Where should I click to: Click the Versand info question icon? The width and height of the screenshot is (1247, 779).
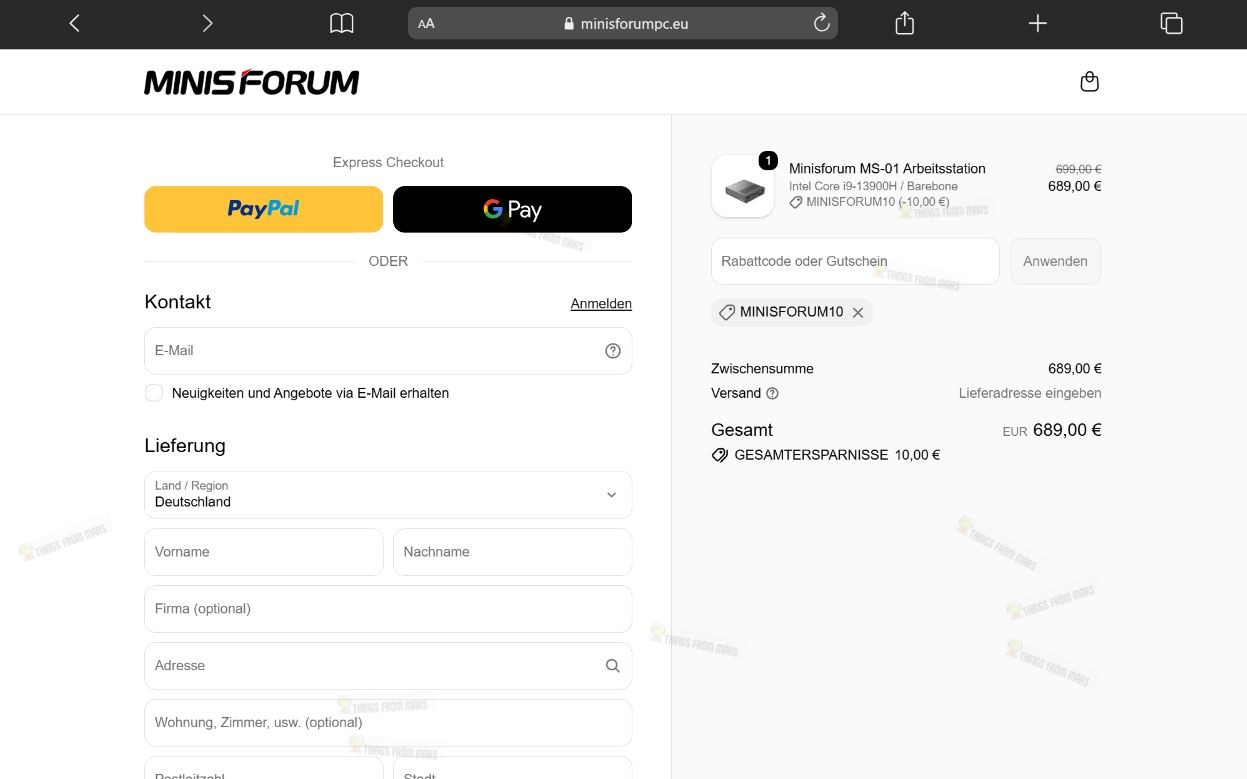[772, 394]
